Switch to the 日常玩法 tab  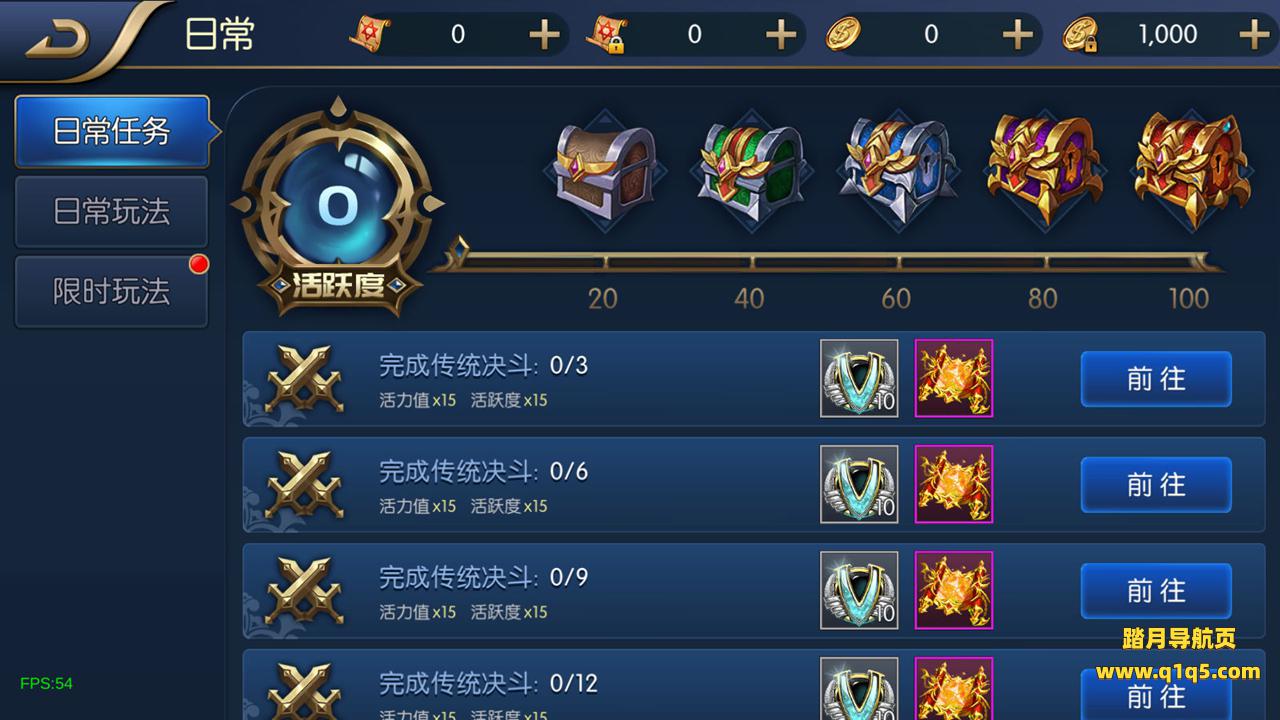tap(112, 212)
